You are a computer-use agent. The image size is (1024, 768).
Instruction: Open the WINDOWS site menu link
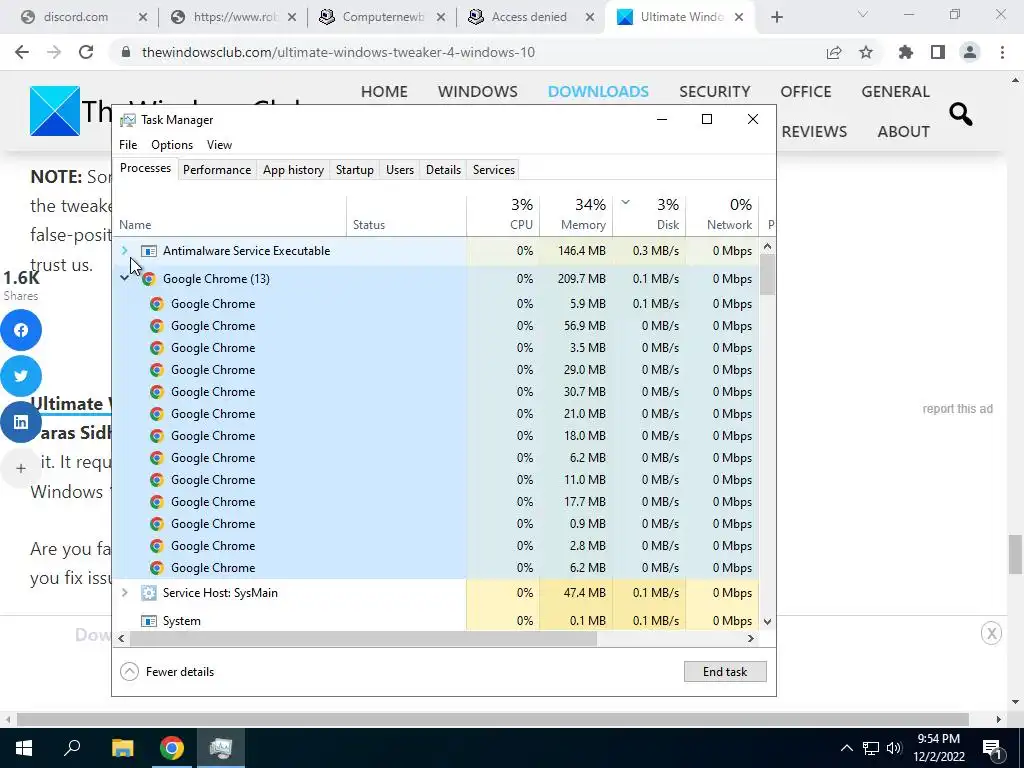pyautogui.click(x=477, y=91)
